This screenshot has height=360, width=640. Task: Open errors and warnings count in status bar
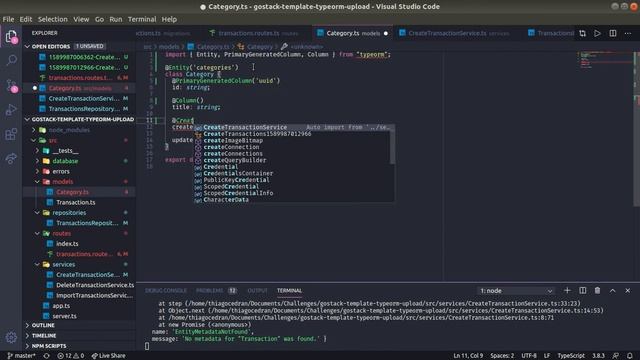tap(70, 356)
